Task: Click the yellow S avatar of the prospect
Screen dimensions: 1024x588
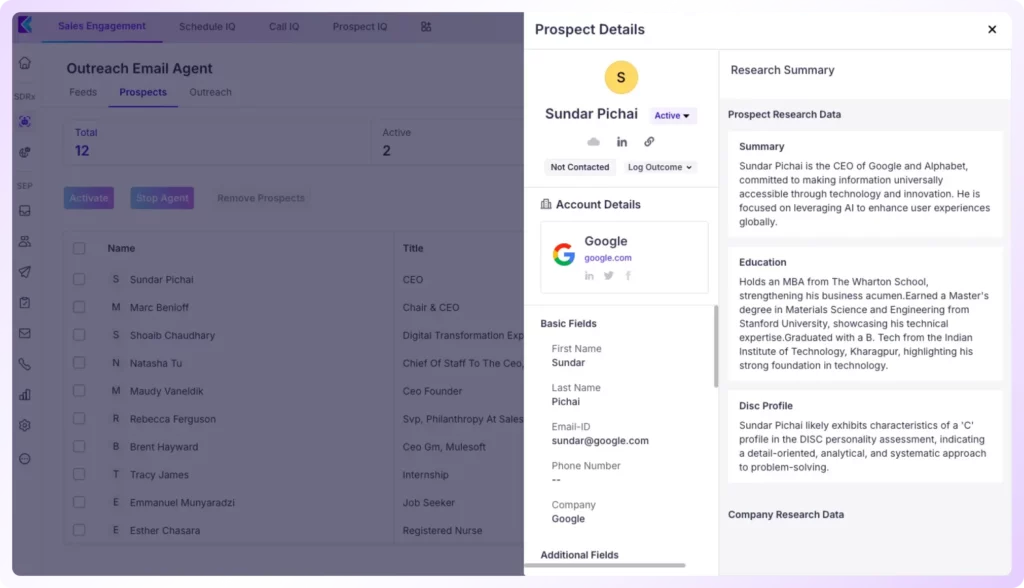Action: (x=621, y=77)
